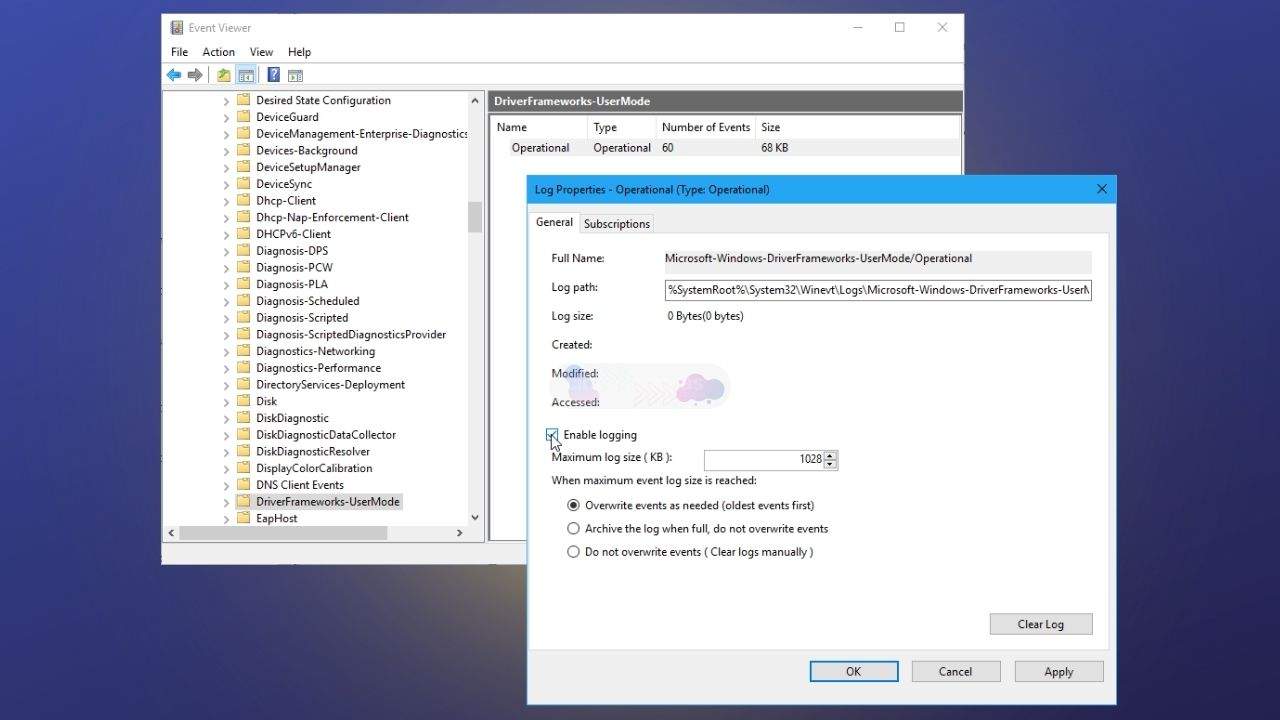Click the EapHost folder icon
This screenshot has width=1280, height=720.
coord(243,518)
